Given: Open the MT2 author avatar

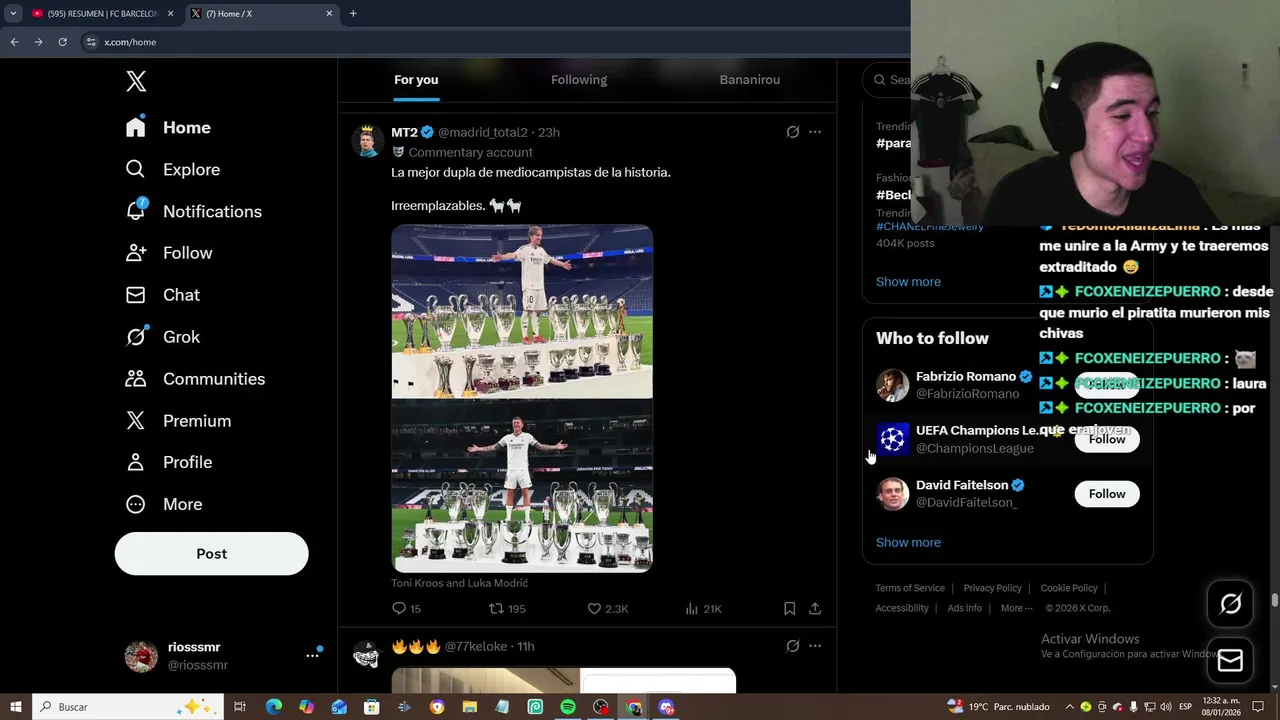Looking at the screenshot, I should pos(367,141).
